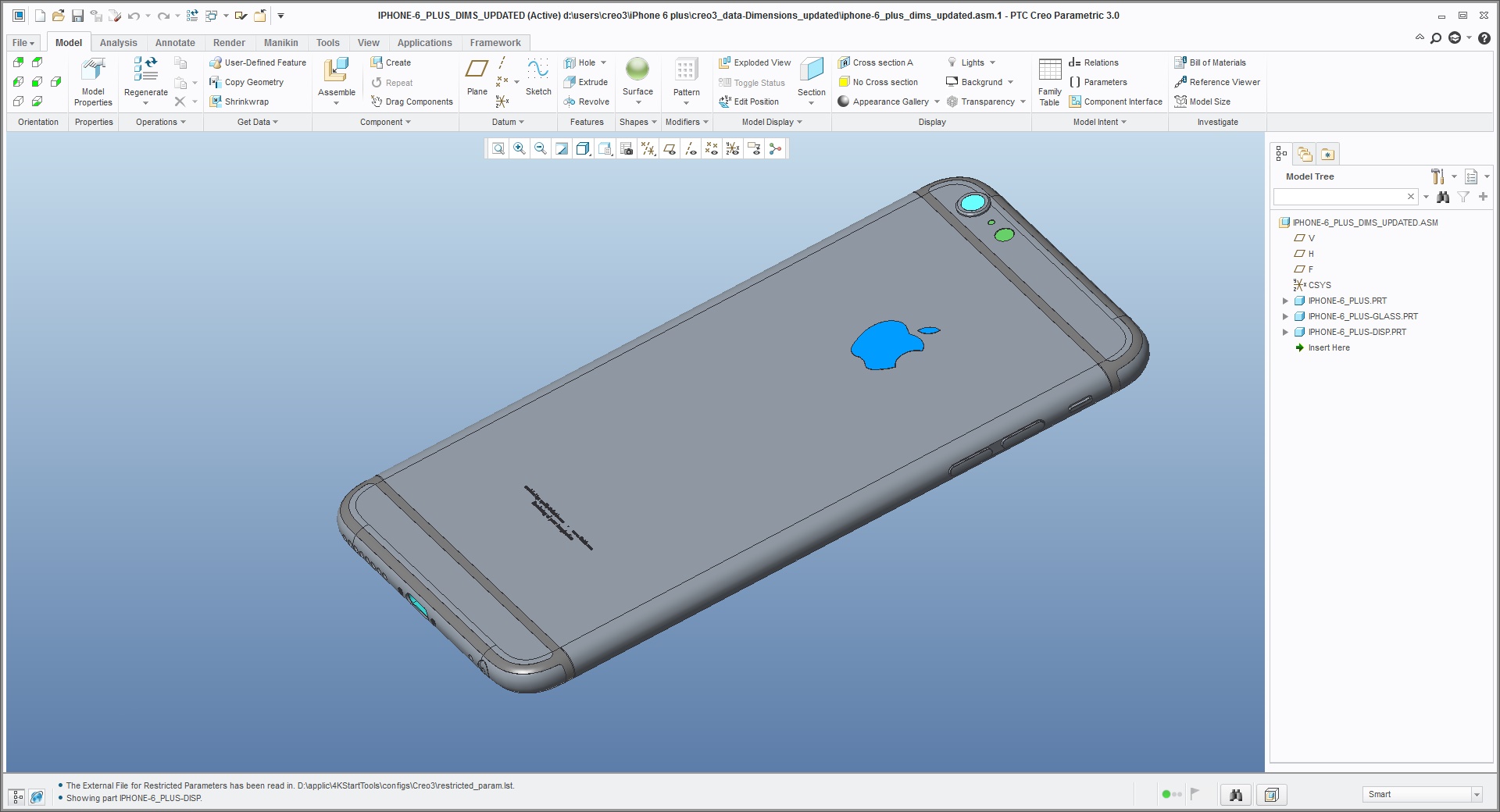Toggle plane display visibility in graphics toolbar

tap(669, 148)
